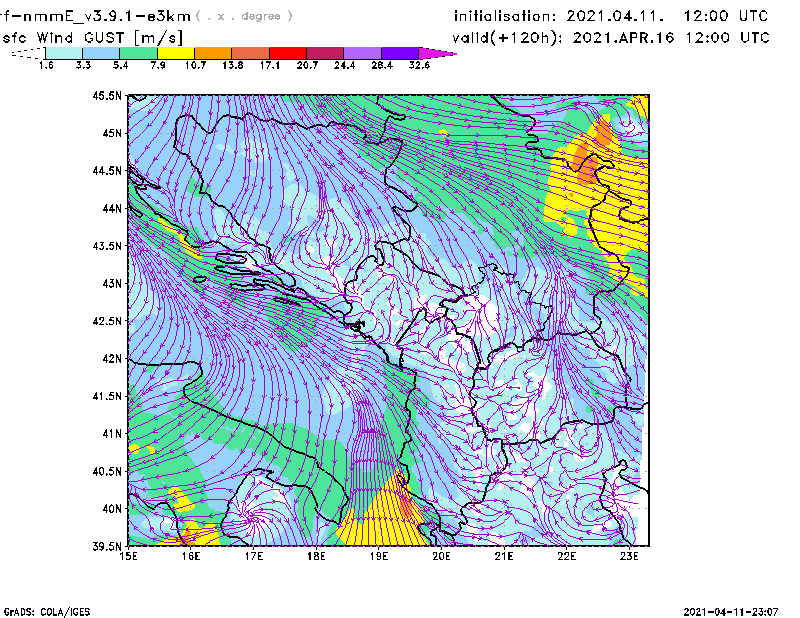Click the 42.5N latitude label
The image size is (800, 618).
click(107, 321)
